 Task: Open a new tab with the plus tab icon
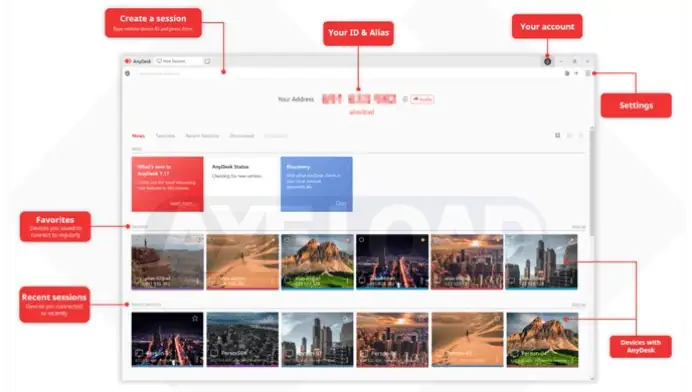click(x=207, y=61)
